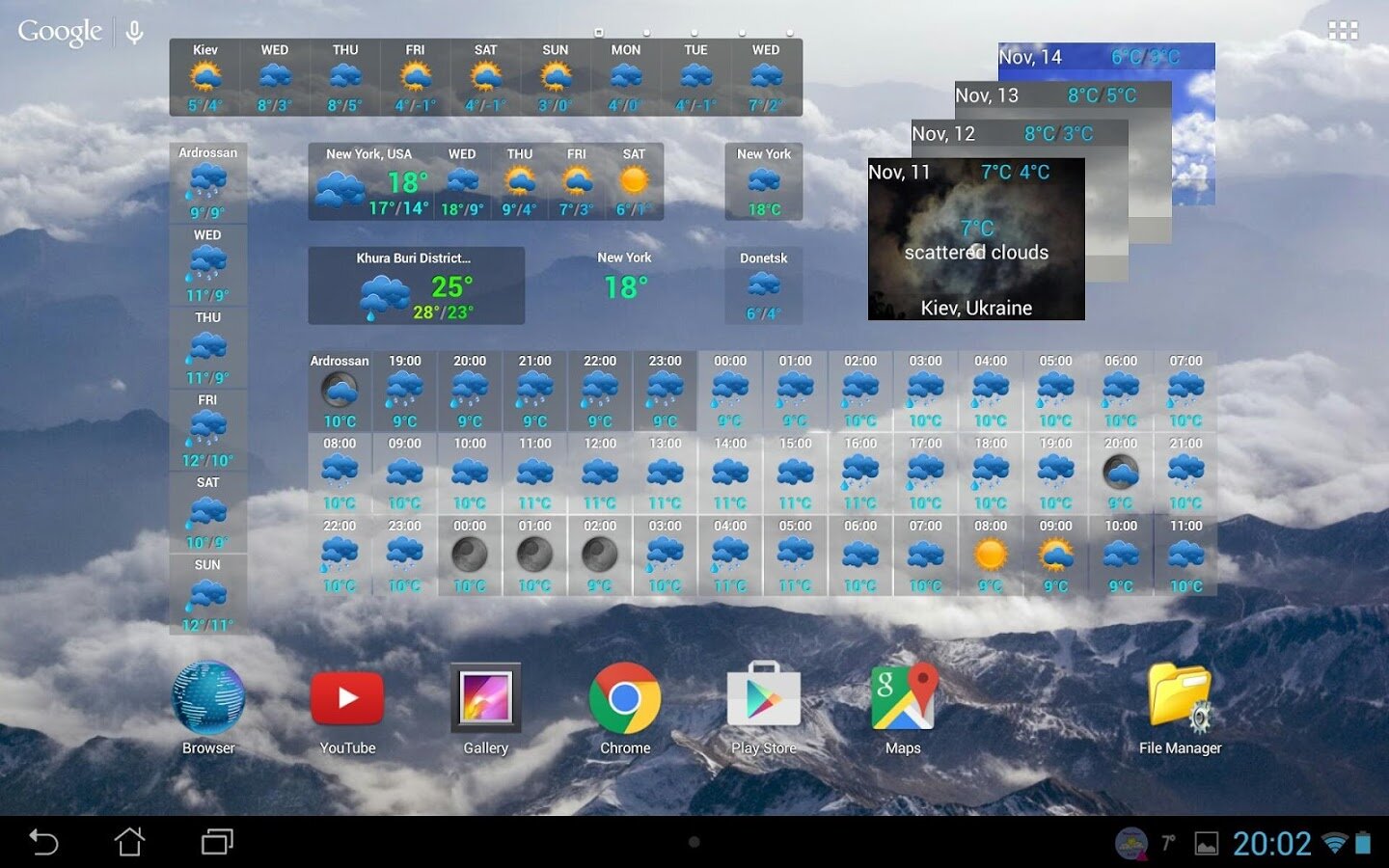Viewport: 1389px width, 868px height.
Task: Select the Nov, 14 forecast card
Action: [x=1104, y=57]
